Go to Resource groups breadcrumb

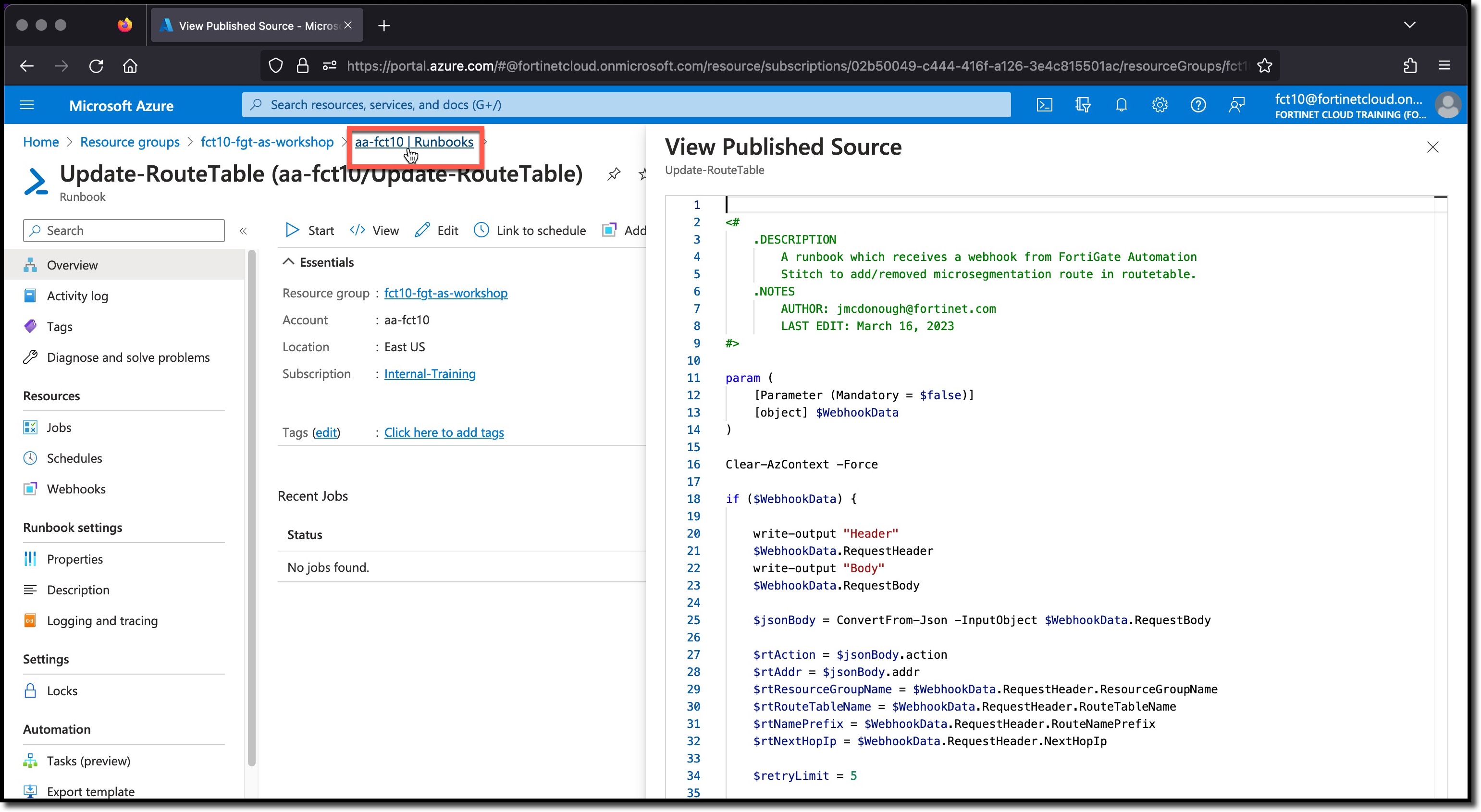130,142
